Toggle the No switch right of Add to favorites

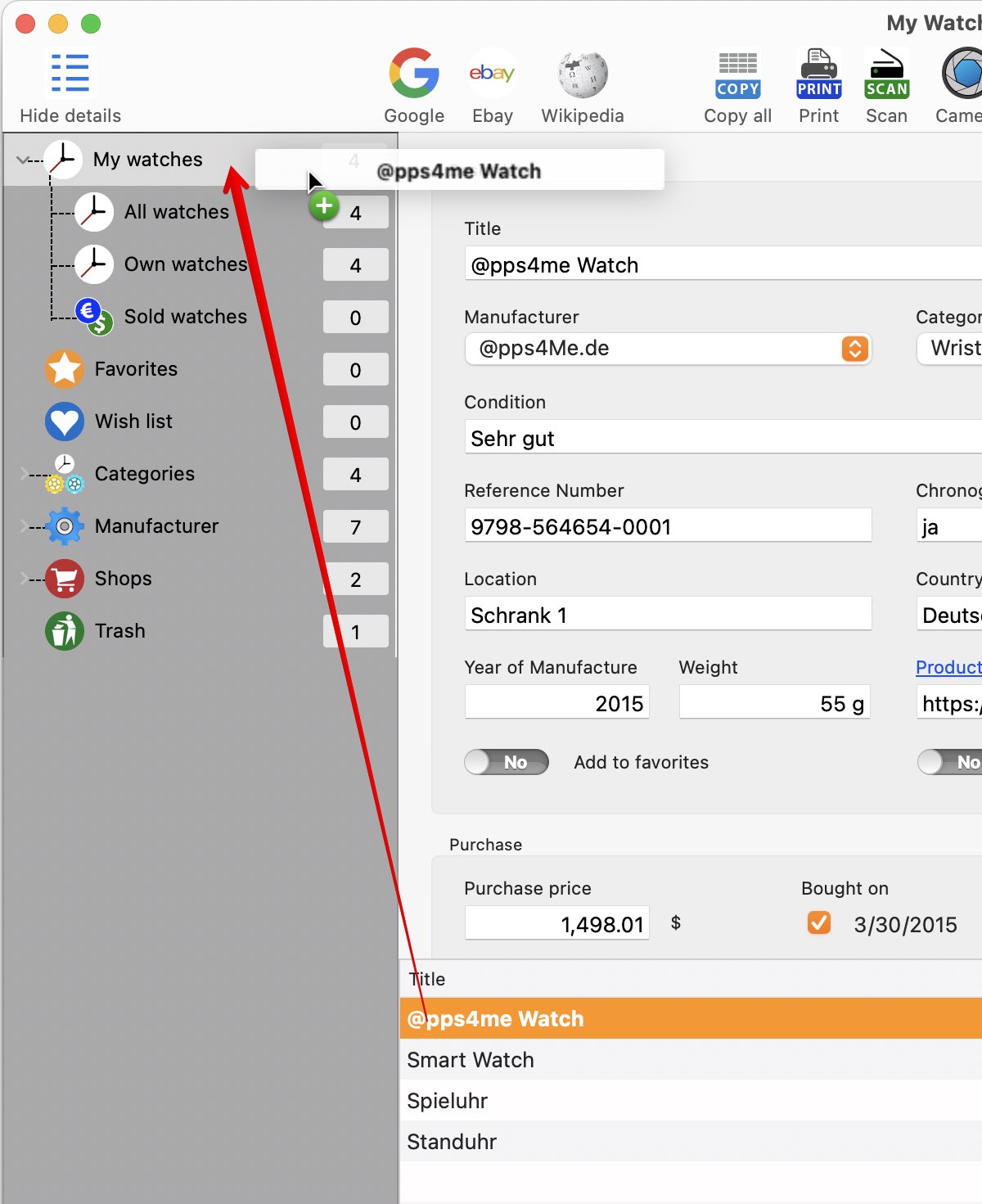pyautogui.click(x=950, y=762)
